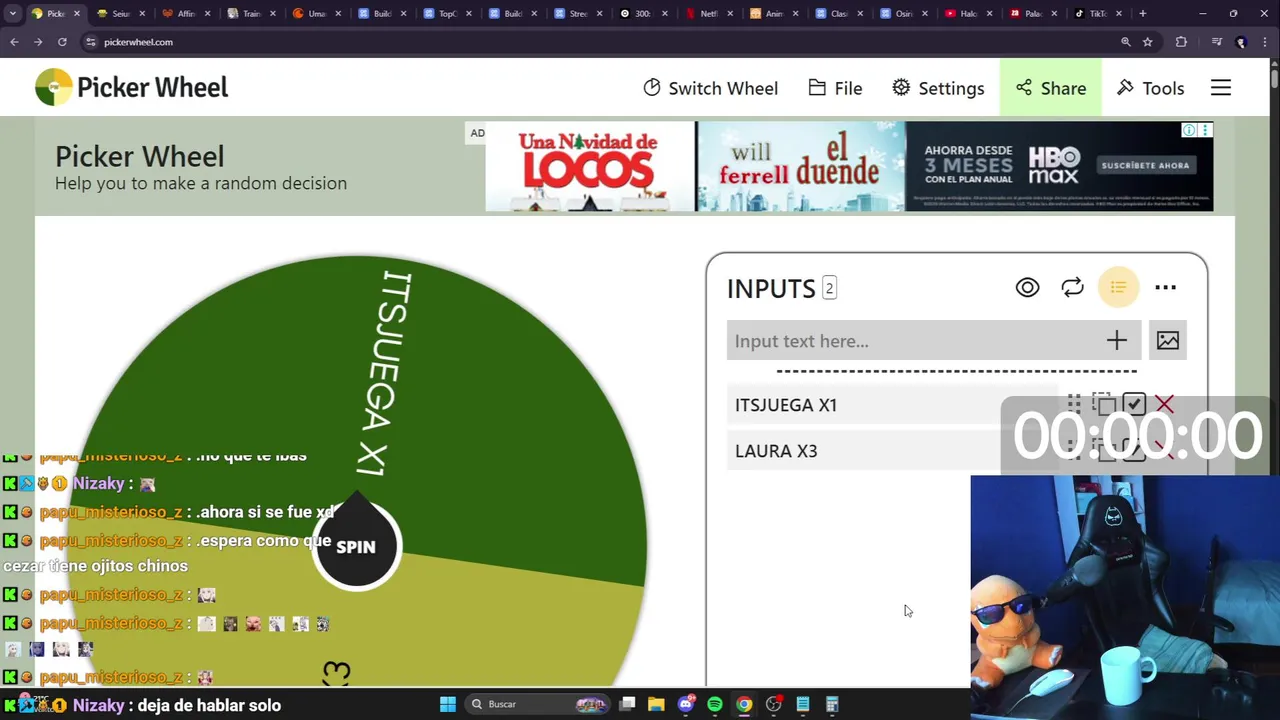
Task: Click the HBO Max Suscríbete Ahora button
Action: tap(1145, 165)
